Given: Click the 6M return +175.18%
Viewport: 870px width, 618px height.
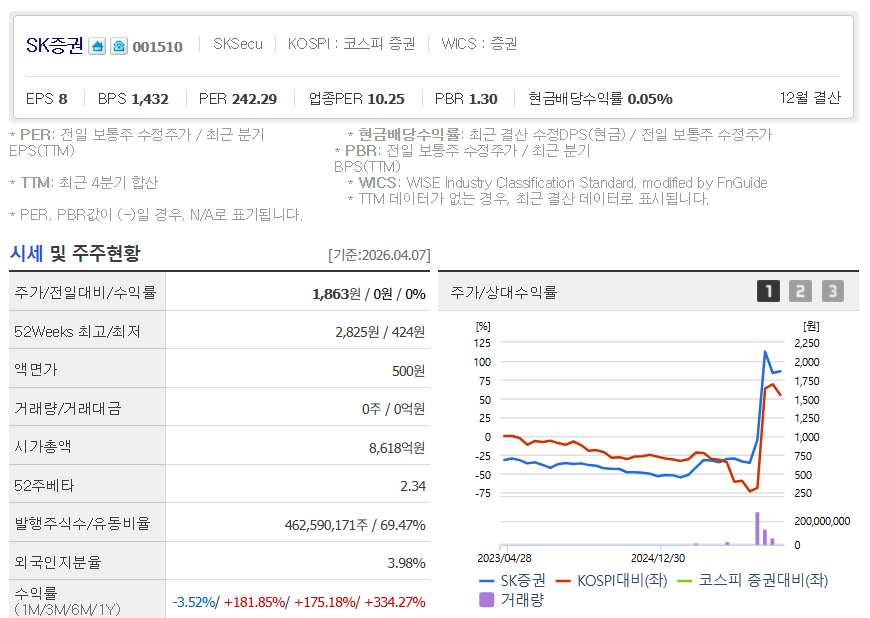Looking at the screenshot, I should pos(325,602).
